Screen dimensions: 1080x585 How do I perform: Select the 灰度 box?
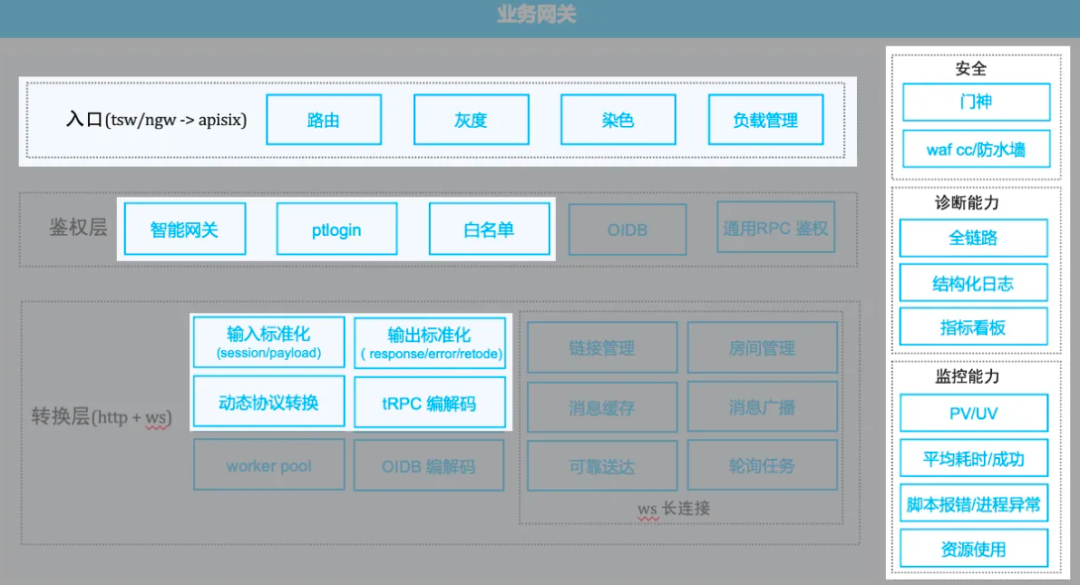[471, 120]
